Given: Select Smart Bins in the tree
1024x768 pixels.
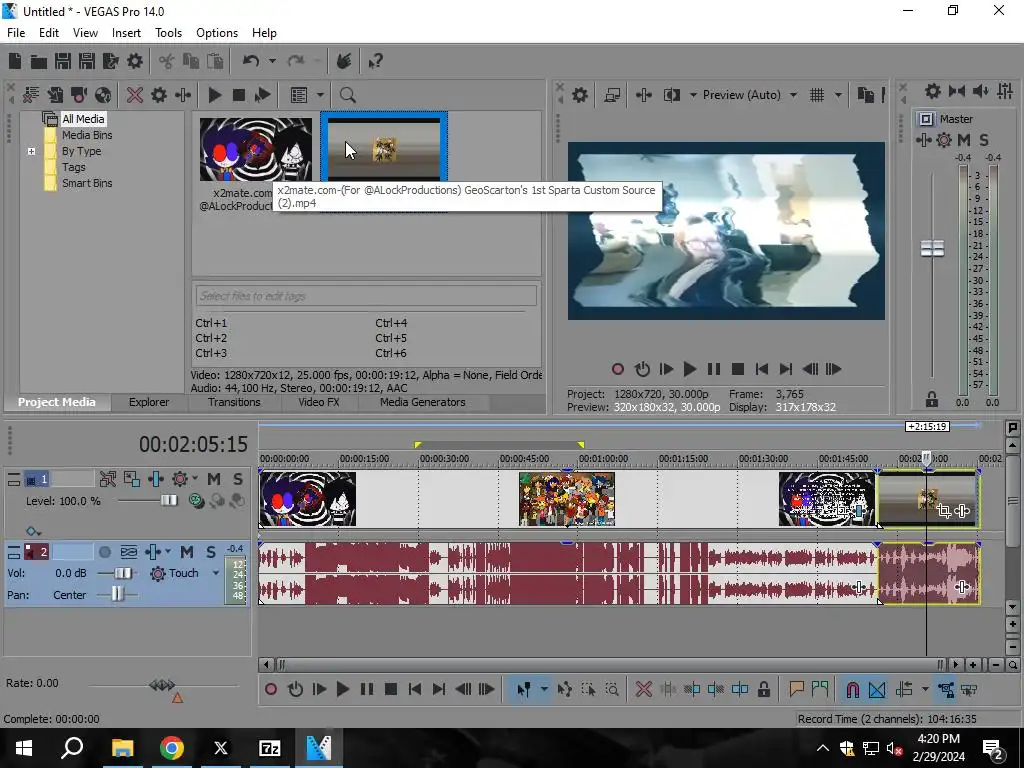Looking at the screenshot, I should 87,184.
